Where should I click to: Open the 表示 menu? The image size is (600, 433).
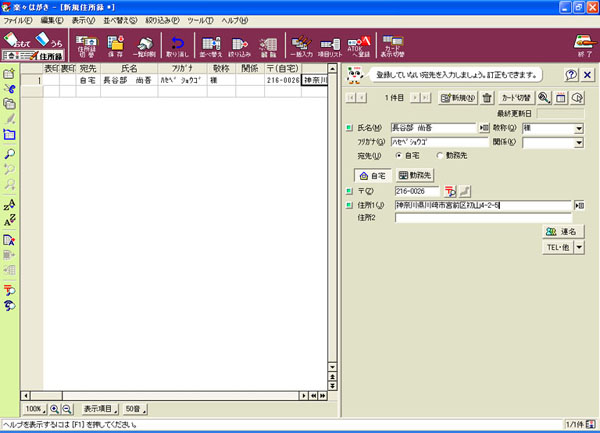(x=83, y=20)
